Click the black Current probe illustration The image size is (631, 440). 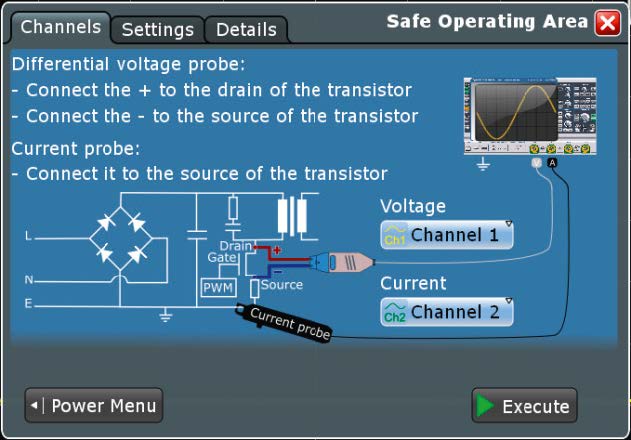[284, 322]
